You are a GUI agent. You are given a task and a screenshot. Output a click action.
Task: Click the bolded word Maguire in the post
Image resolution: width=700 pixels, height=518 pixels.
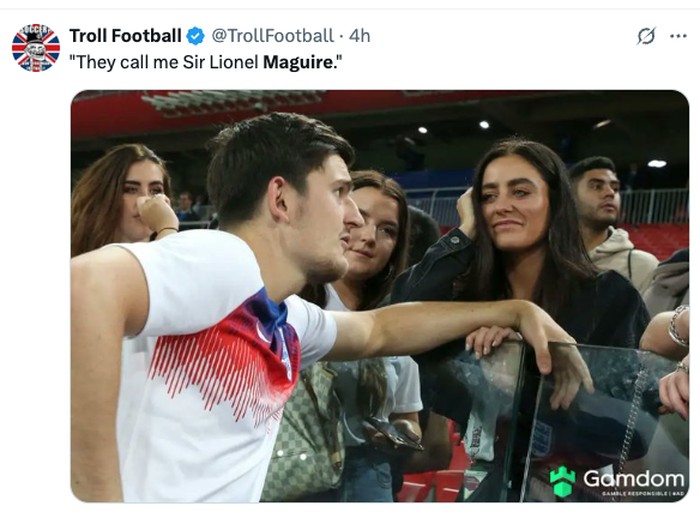coord(295,62)
